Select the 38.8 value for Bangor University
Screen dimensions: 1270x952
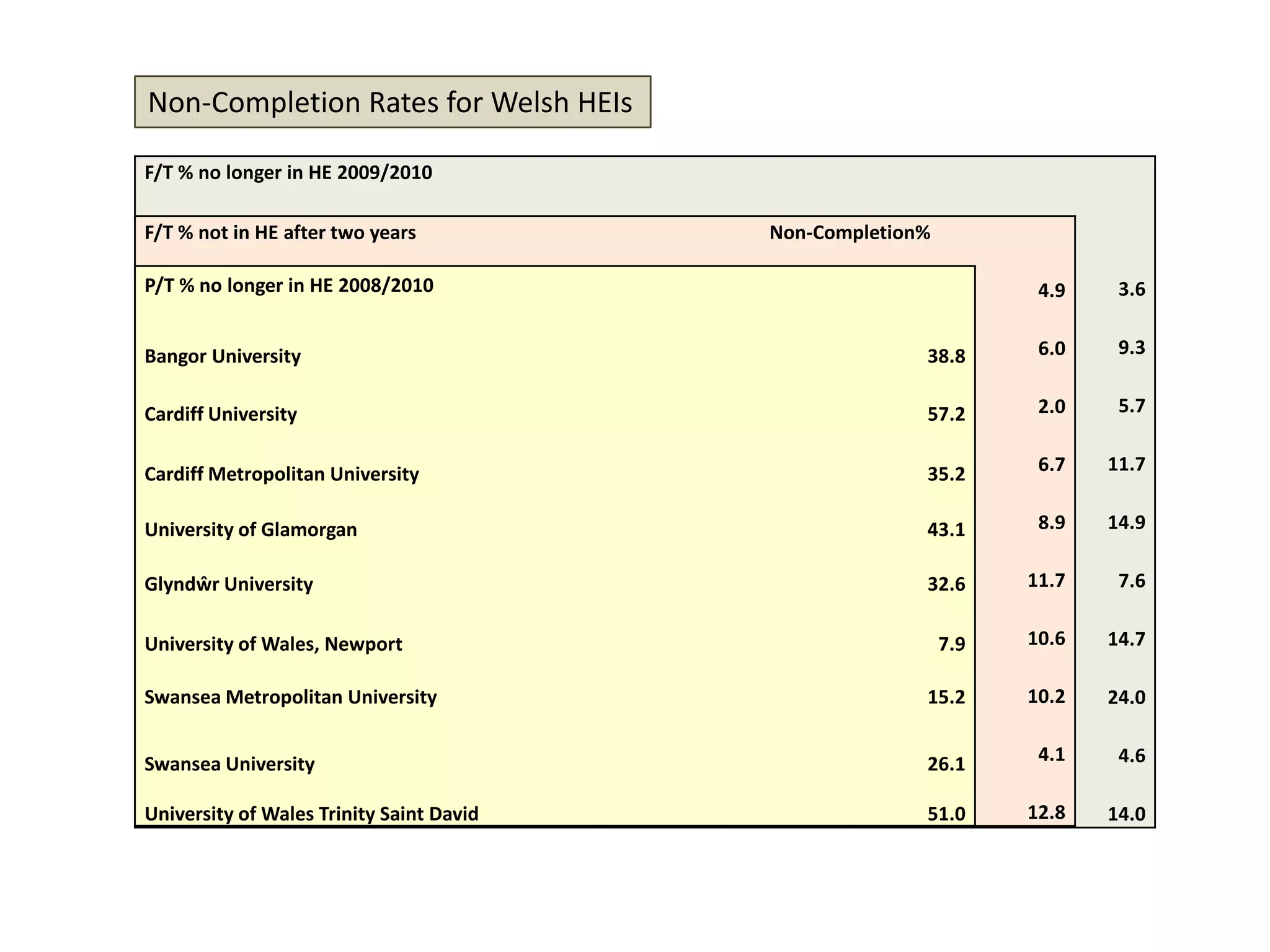click(x=946, y=356)
